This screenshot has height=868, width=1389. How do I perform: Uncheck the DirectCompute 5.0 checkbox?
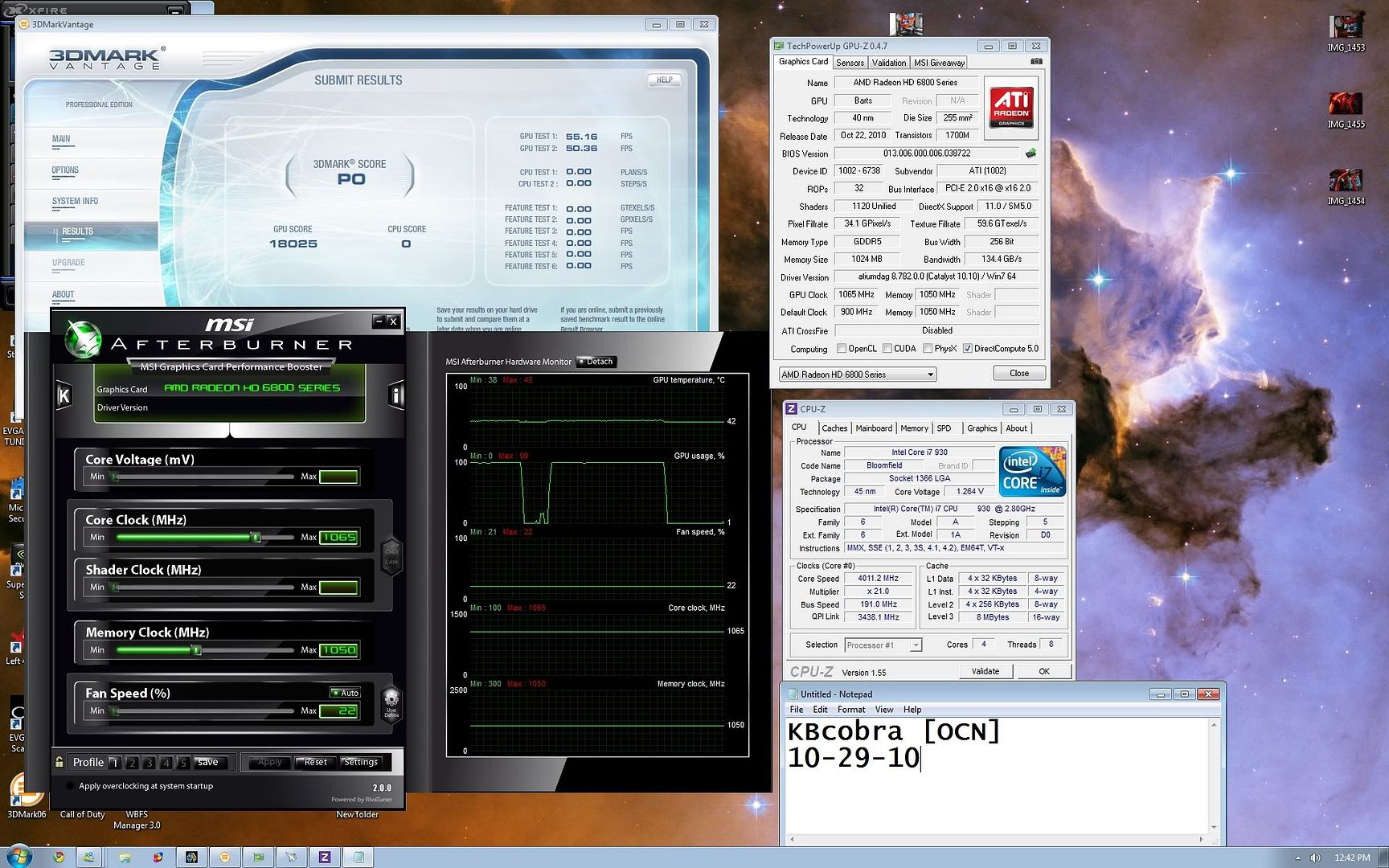tap(968, 349)
